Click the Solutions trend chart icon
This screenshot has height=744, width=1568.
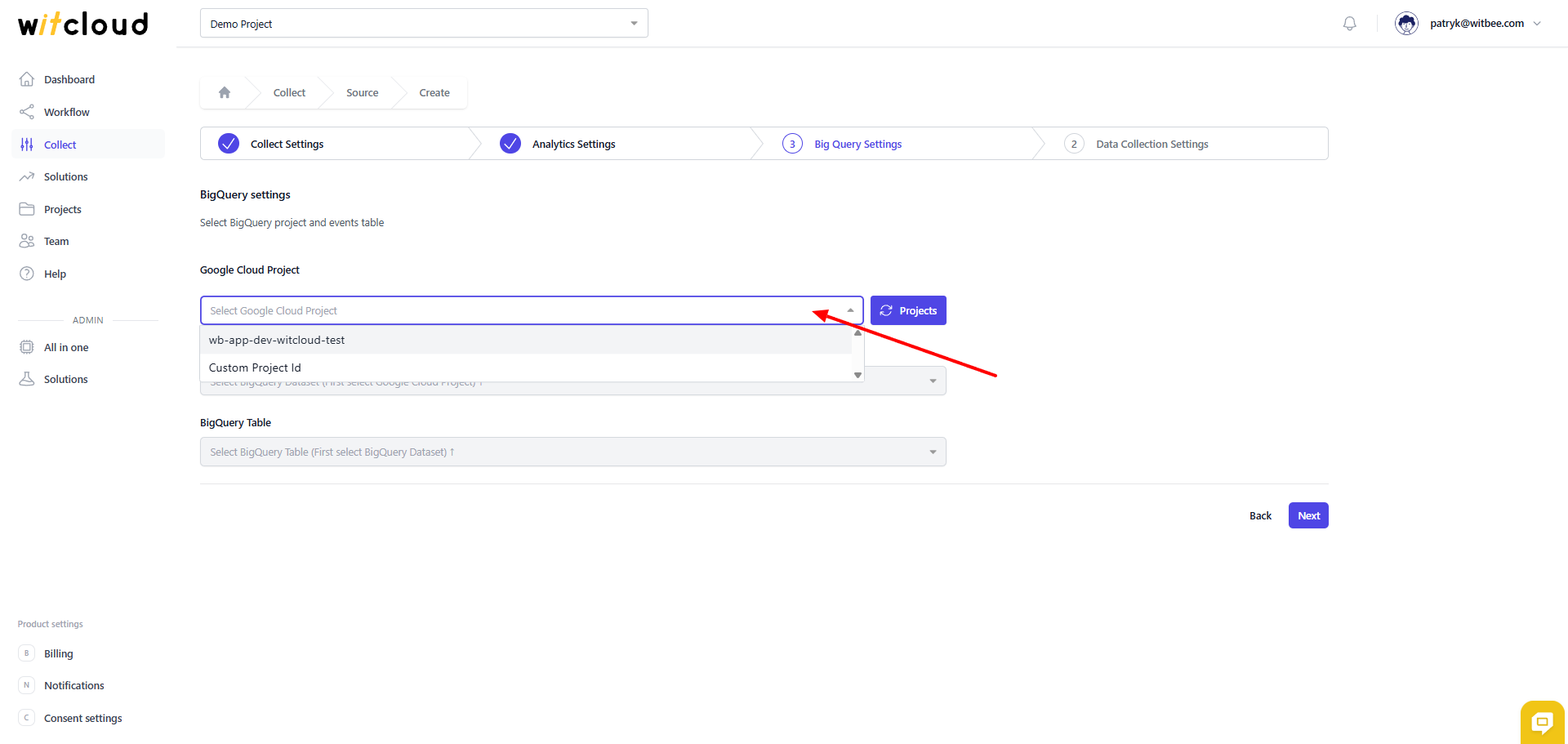pos(27,176)
